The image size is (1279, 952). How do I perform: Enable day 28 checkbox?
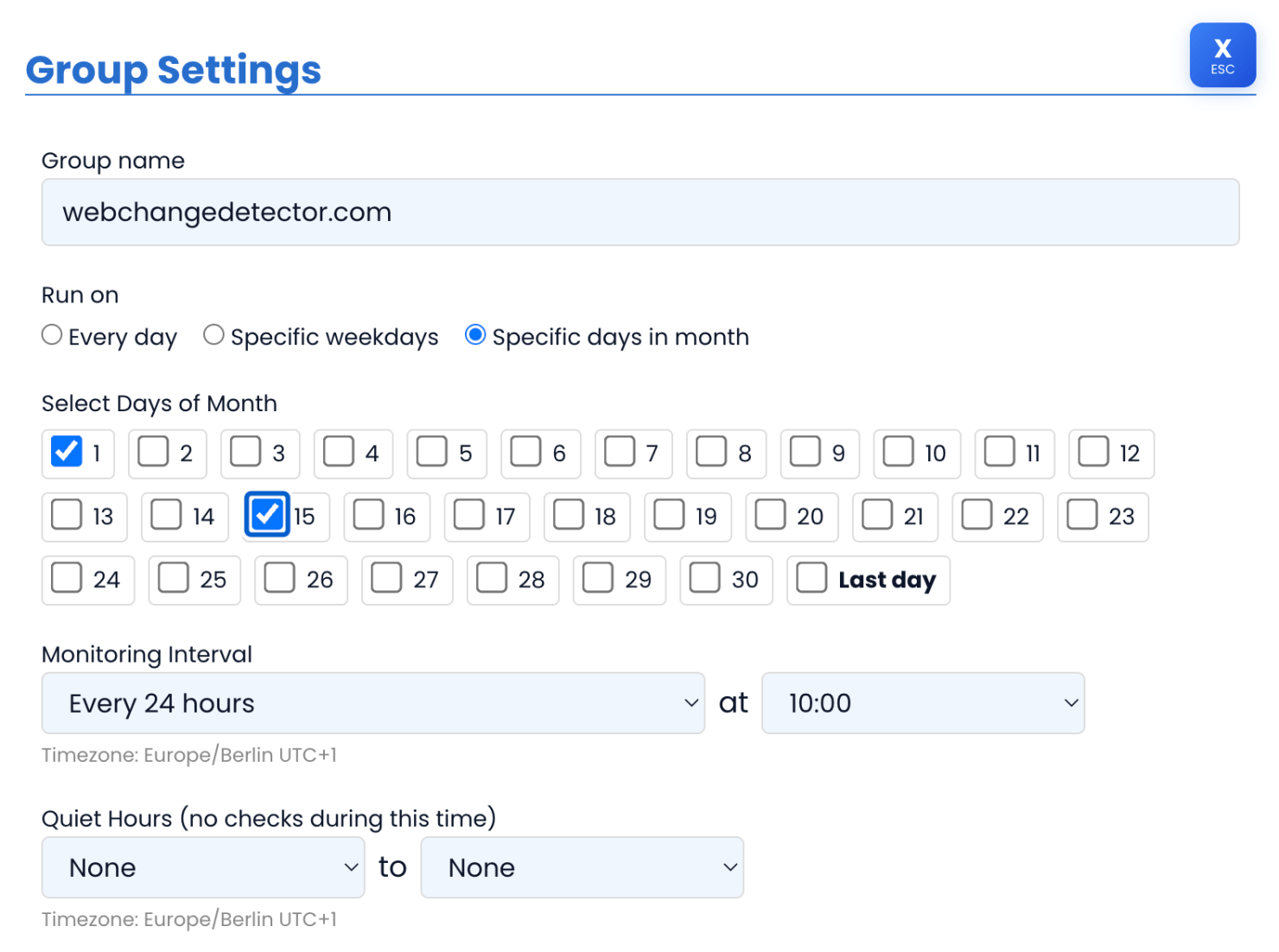click(x=493, y=577)
